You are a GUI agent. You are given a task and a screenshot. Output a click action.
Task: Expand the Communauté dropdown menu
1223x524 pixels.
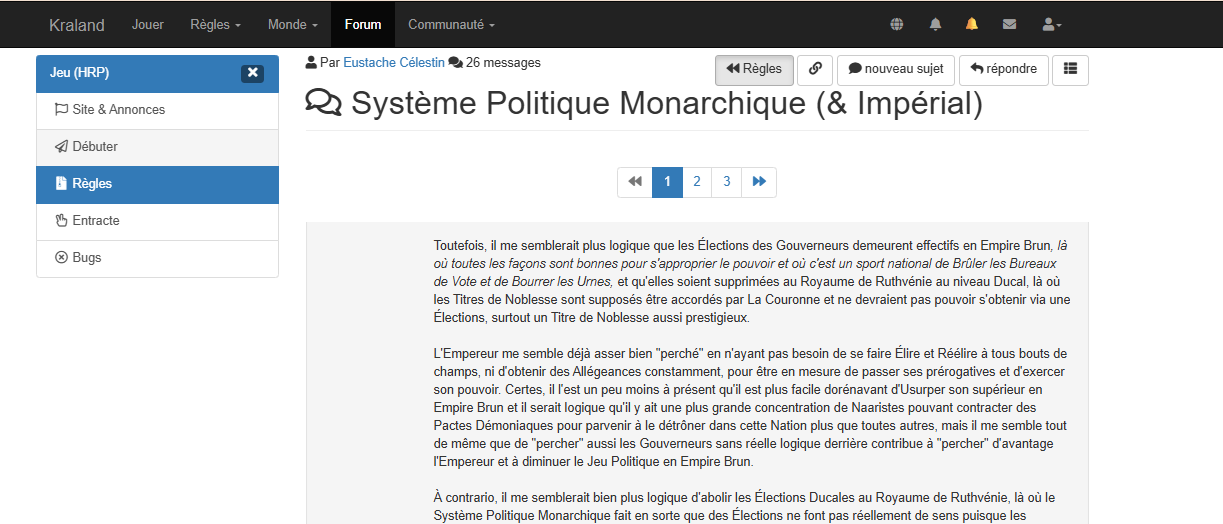pos(451,24)
